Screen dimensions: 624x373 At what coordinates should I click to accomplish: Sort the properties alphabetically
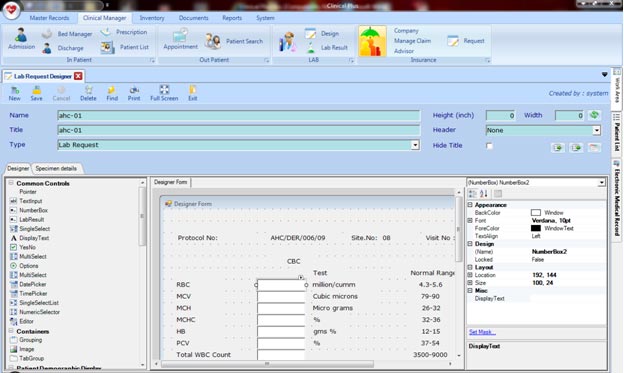[x=484, y=194]
